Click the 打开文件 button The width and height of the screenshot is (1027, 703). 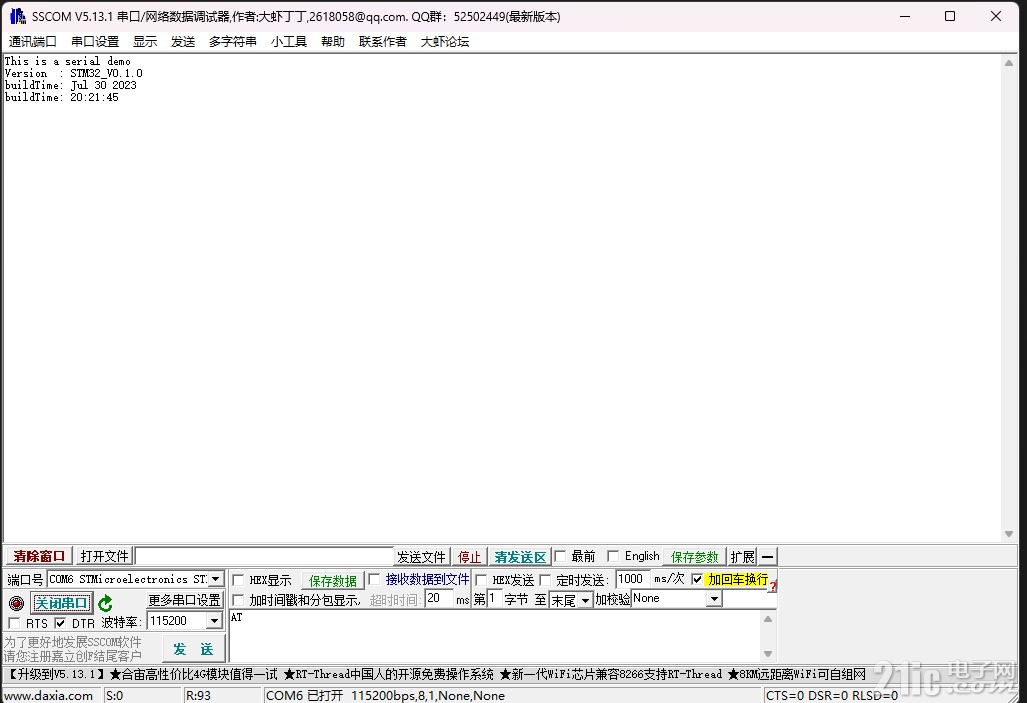tap(104, 556)
